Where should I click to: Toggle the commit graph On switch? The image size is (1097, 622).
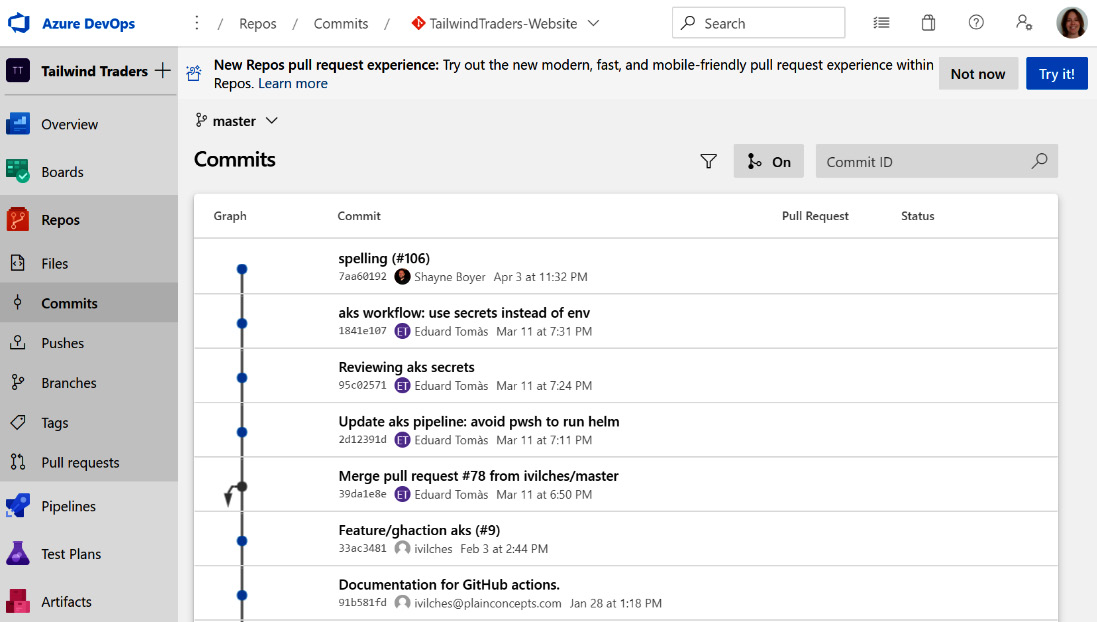(x=768, y=161)
